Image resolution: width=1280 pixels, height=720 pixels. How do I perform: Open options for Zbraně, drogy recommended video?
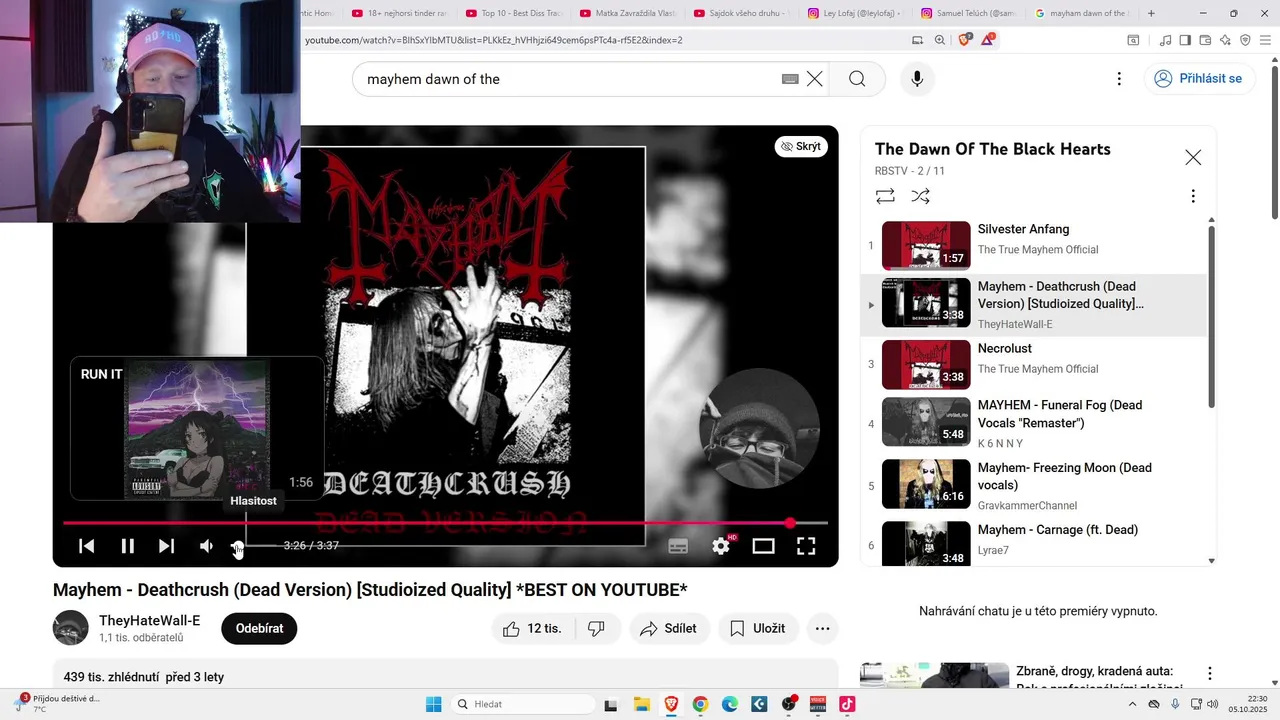1209,674
